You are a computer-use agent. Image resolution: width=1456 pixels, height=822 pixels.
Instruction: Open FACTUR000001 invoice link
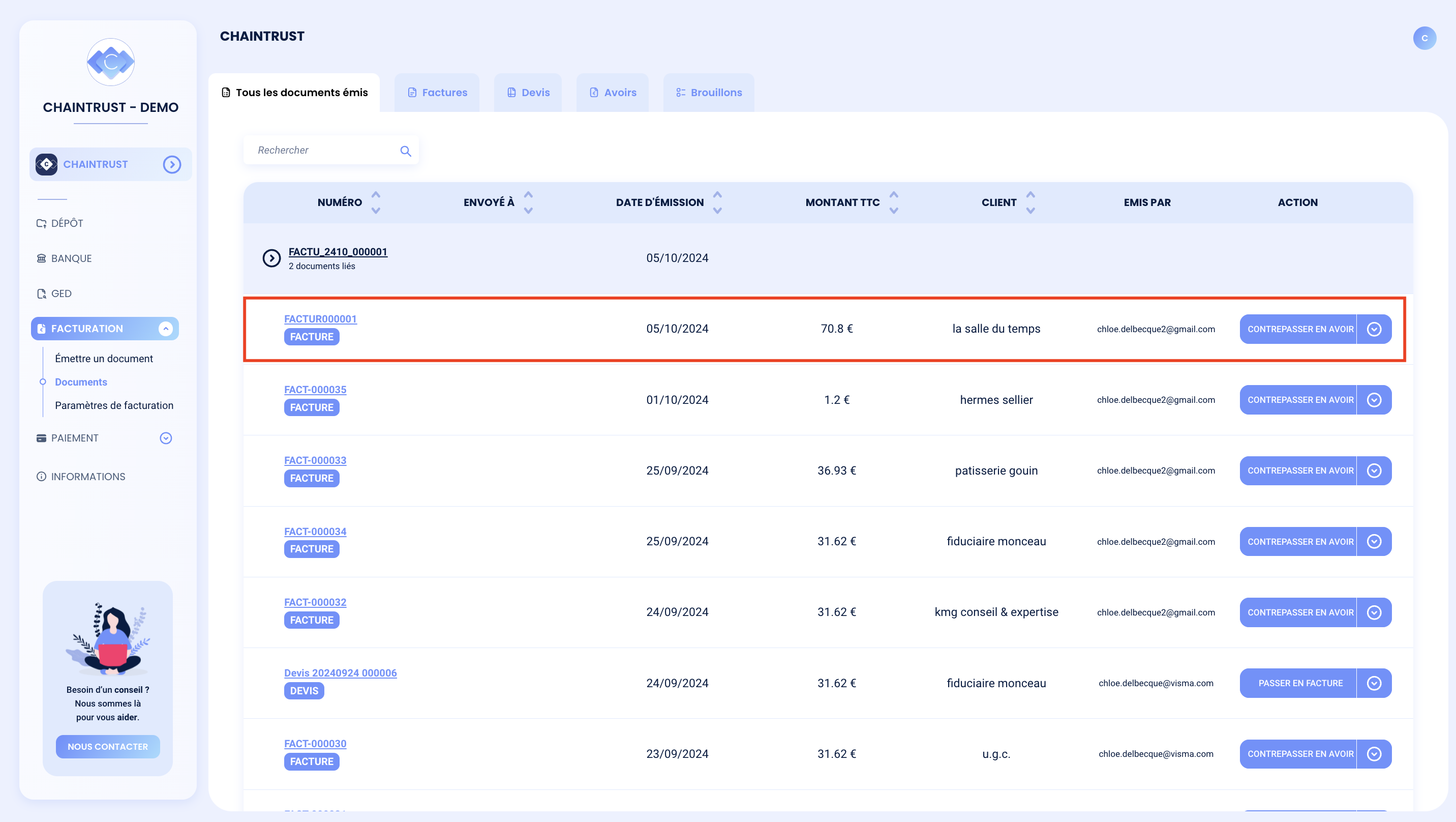[320, 319]
